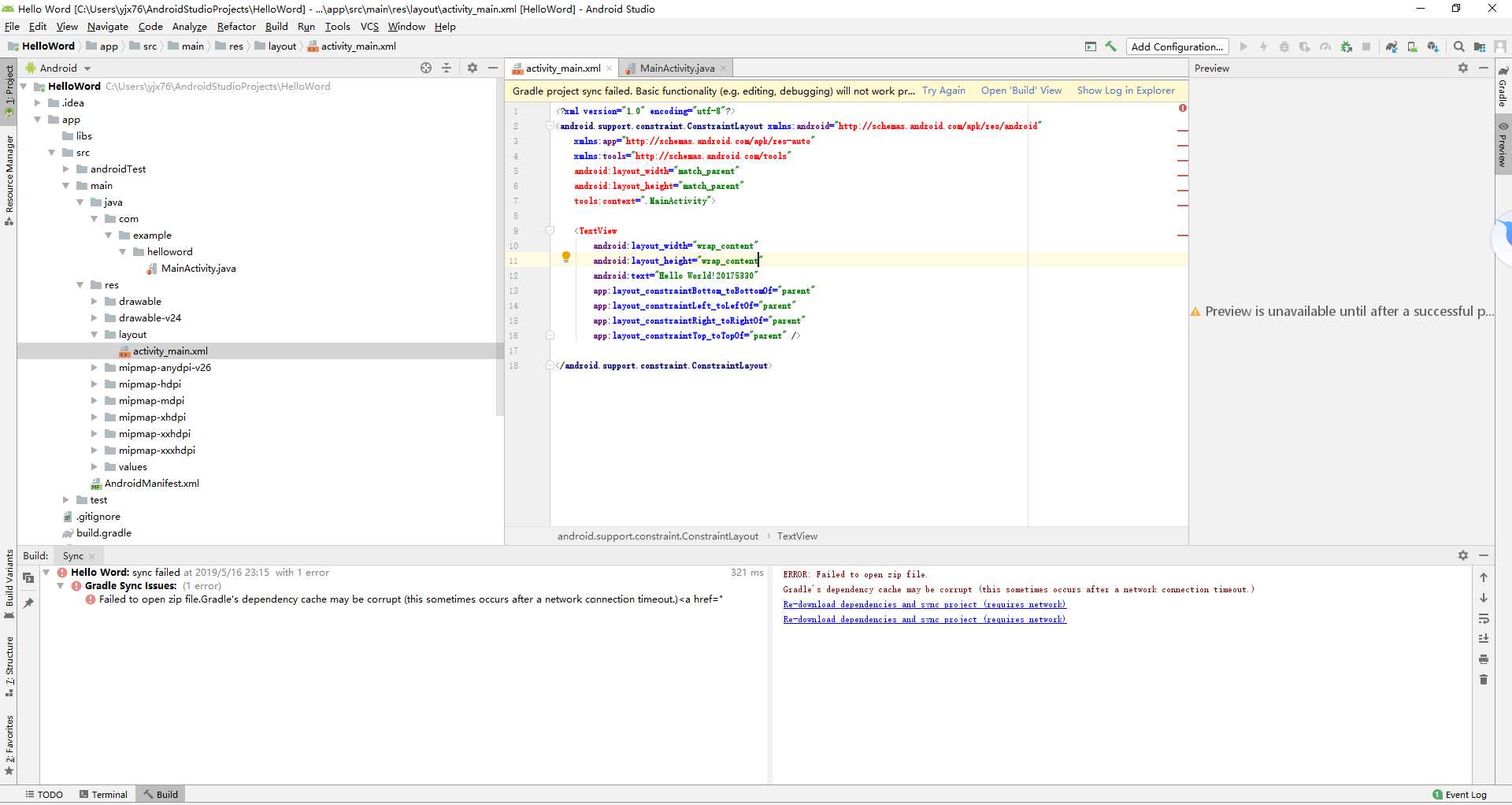Toggle the Resource Manager side tool window
This screenshot has width=1512, height=805.
tap(9, 180)
